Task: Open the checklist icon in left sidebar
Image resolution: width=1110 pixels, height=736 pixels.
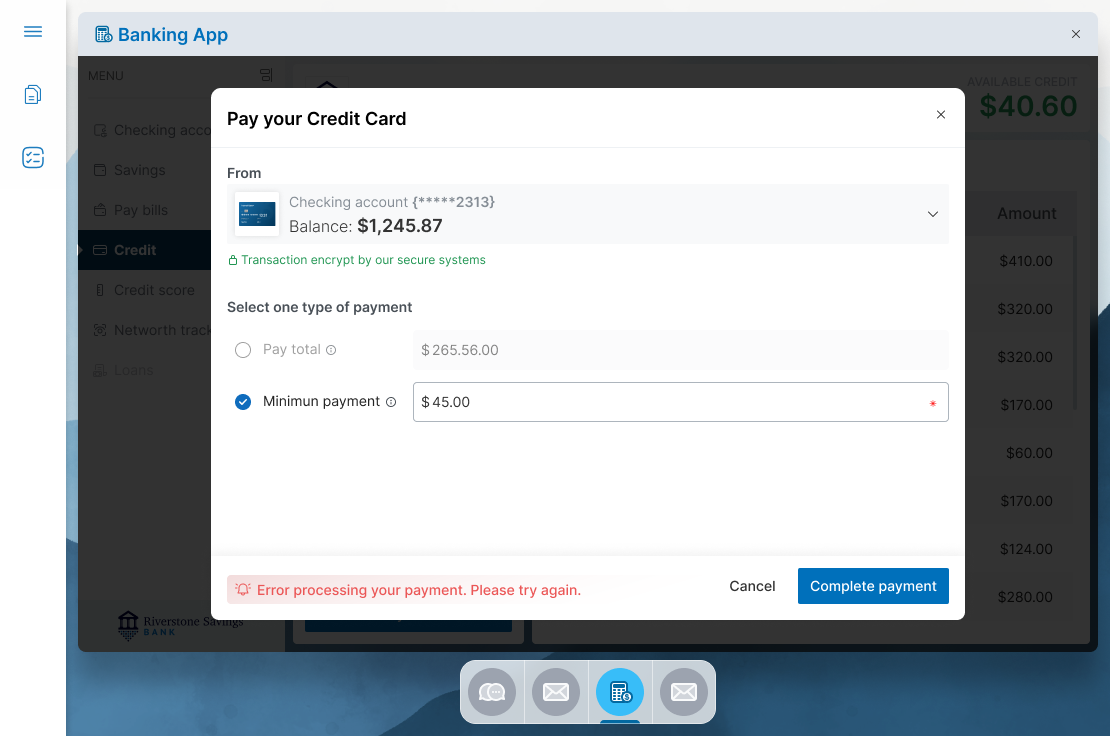Action: [33, 157]
